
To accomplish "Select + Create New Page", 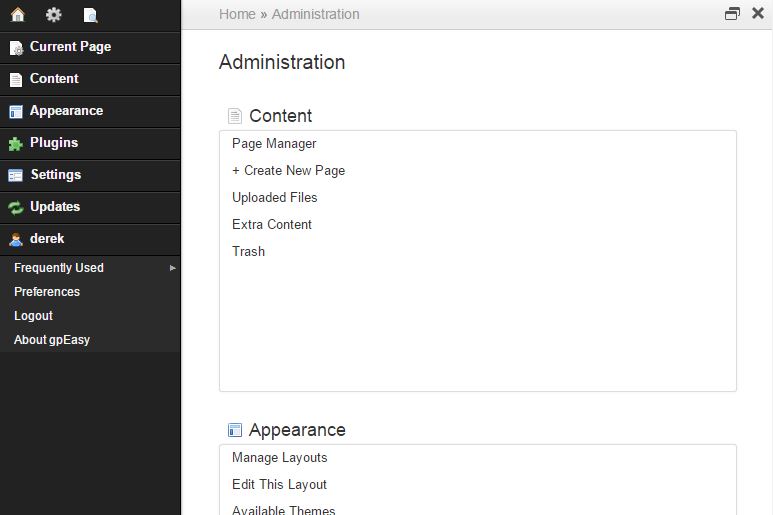I will (x=288, y=171).
